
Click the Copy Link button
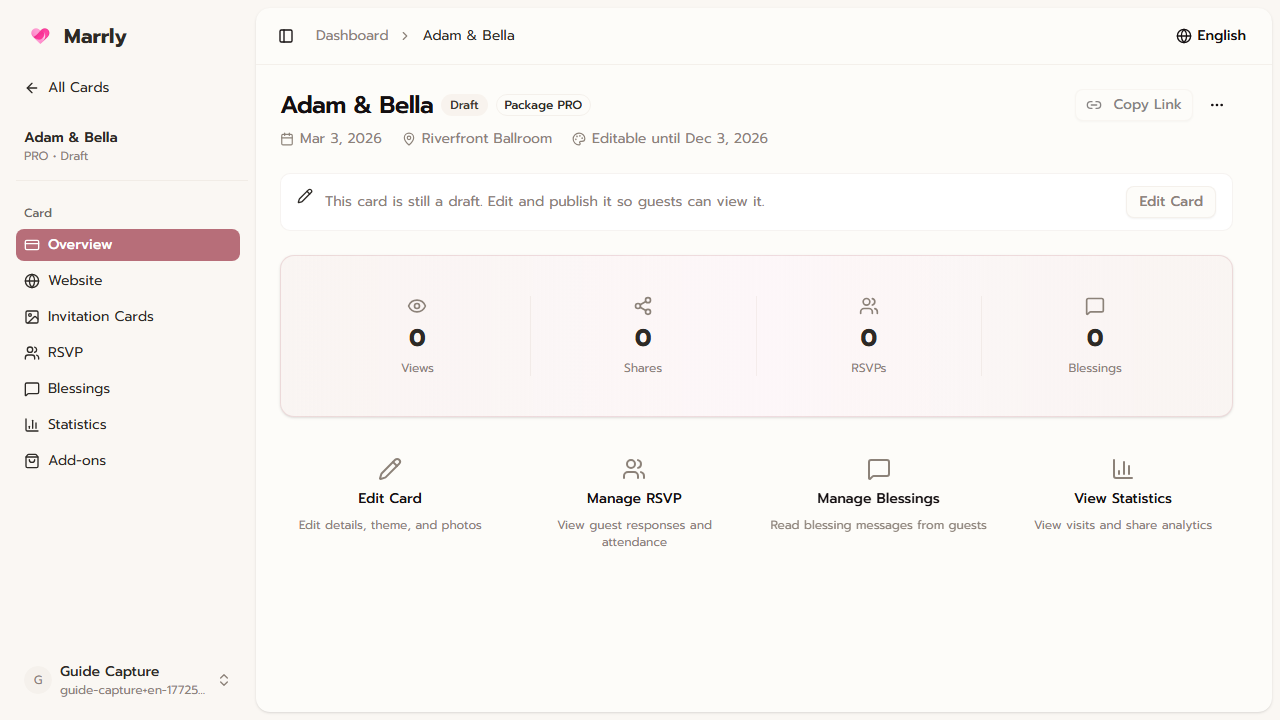(x=1133, y=105)
